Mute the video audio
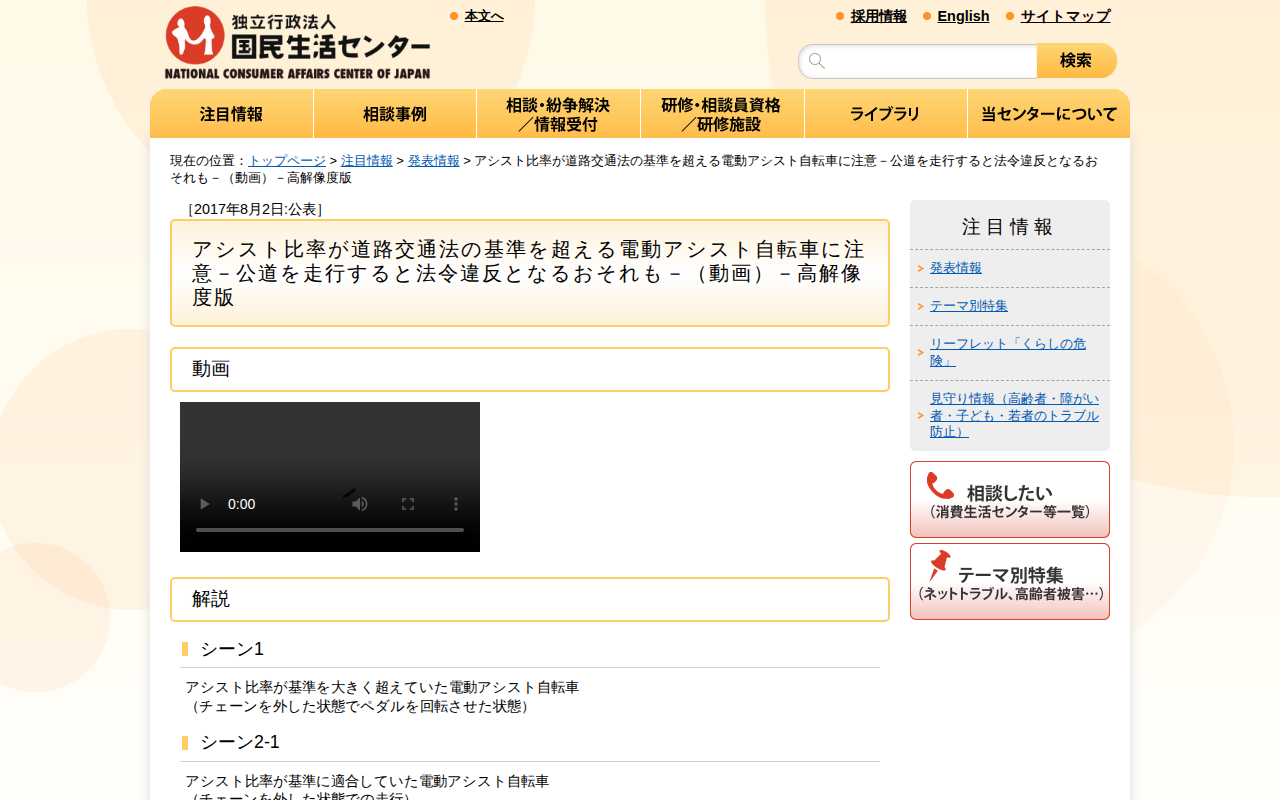Screen dimensions: 1280x800 [359, 504]
